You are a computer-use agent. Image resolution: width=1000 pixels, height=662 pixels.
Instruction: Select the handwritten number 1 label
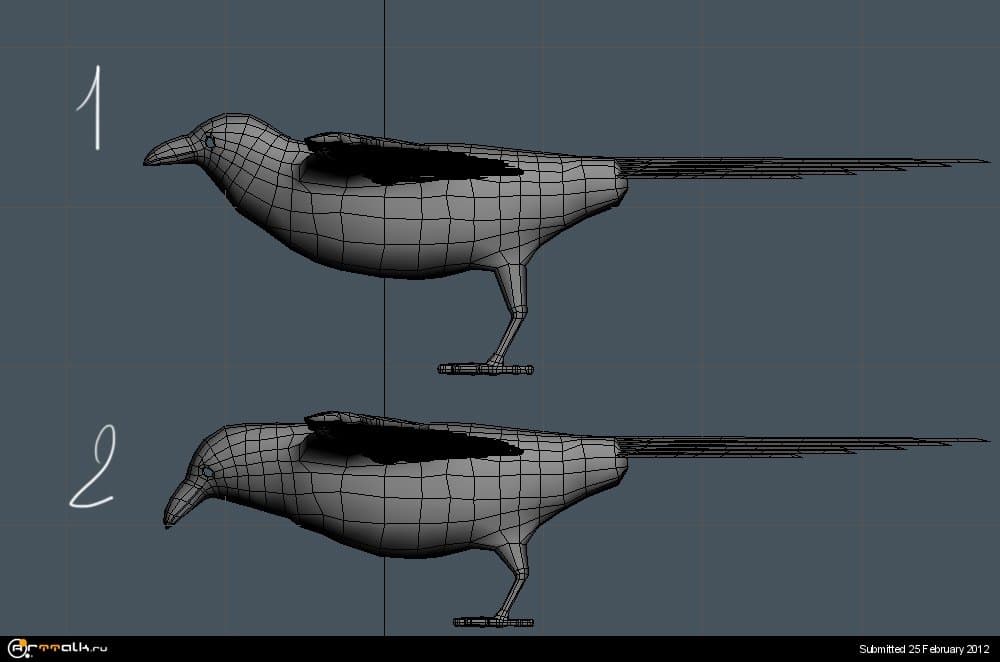(x=92, y=108)
